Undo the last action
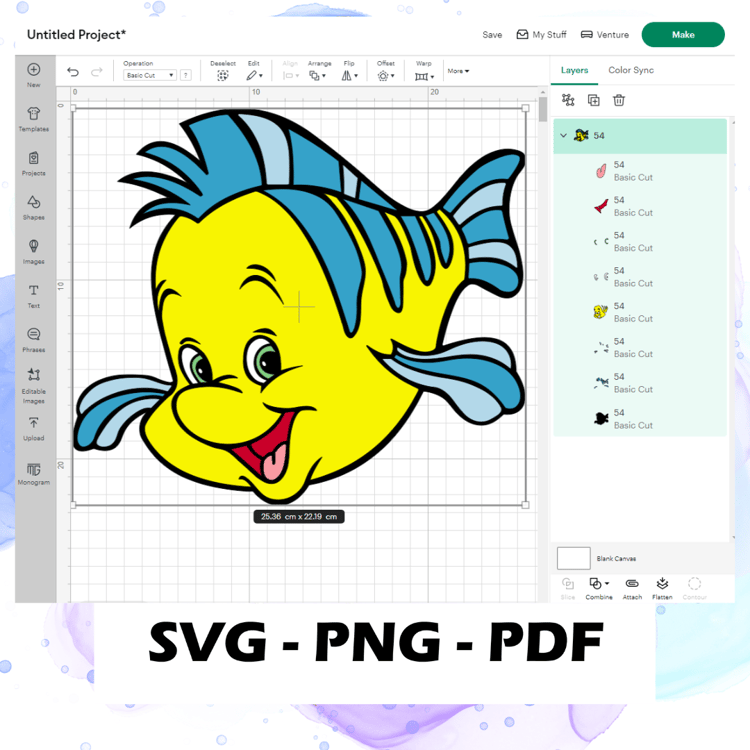Viewport: 750px width, 750px height. [73, 72]
